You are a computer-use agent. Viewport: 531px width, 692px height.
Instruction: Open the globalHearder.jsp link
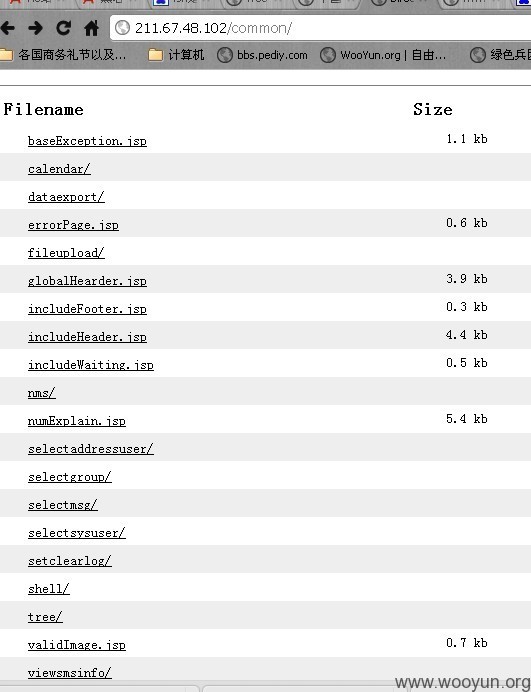[x=87, y=281]
